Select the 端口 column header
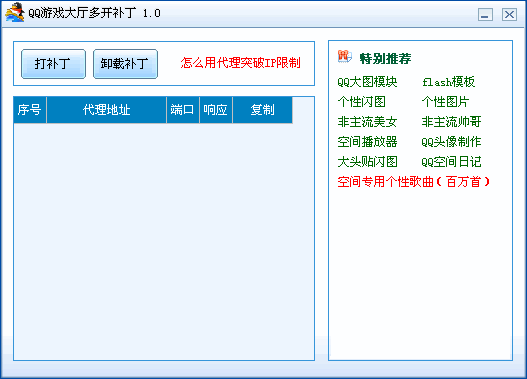 point(183,110)
